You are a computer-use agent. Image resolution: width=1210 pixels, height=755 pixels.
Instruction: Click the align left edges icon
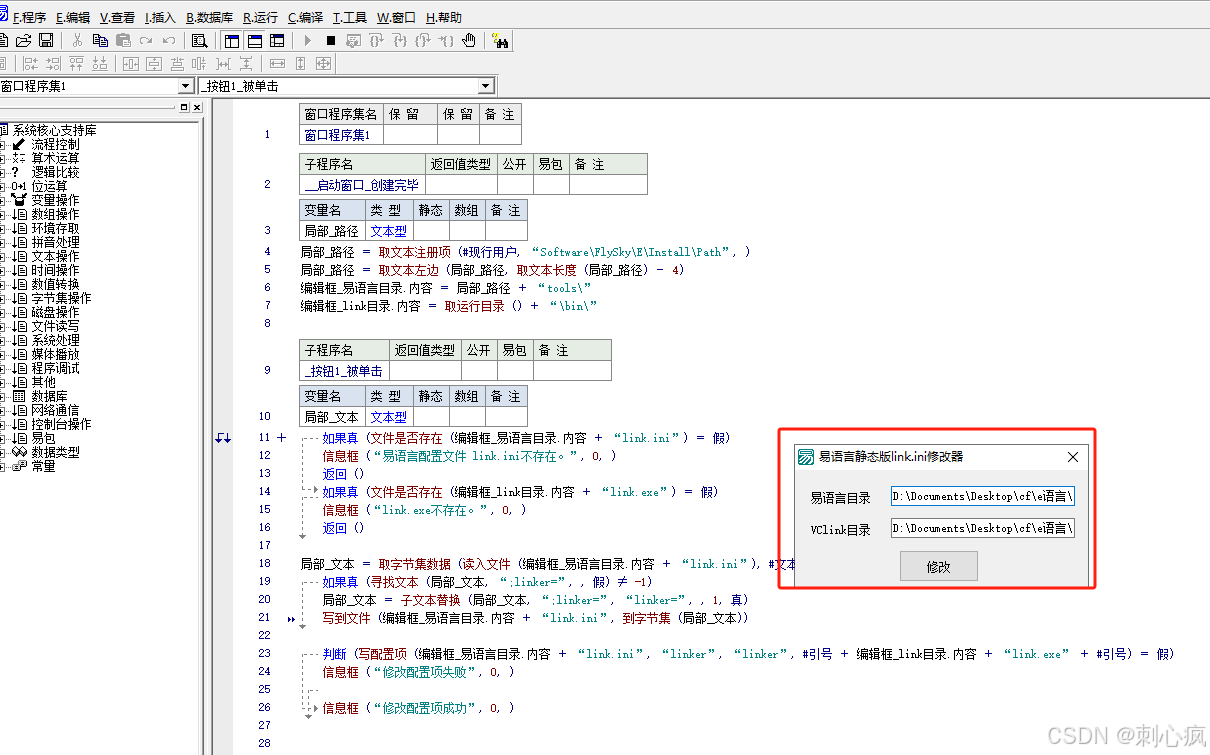click(30, 63)
